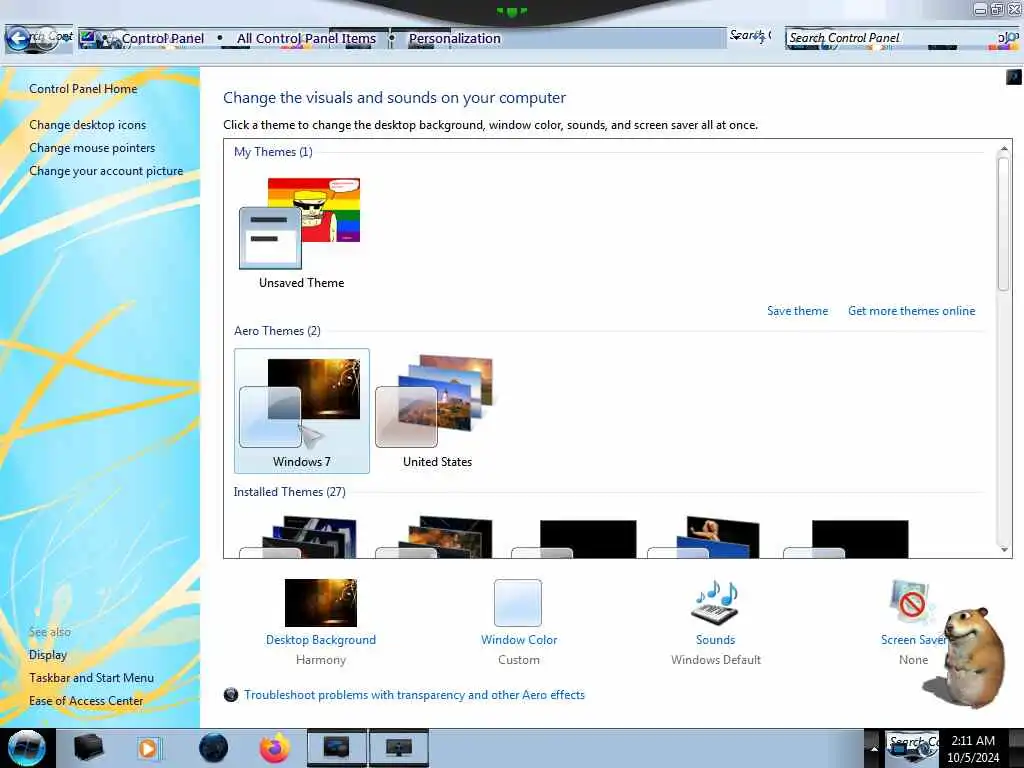This screenshot has height=768, width=1024.
Task: Open the dark globe taskbar icon
Action: point(214,748)
